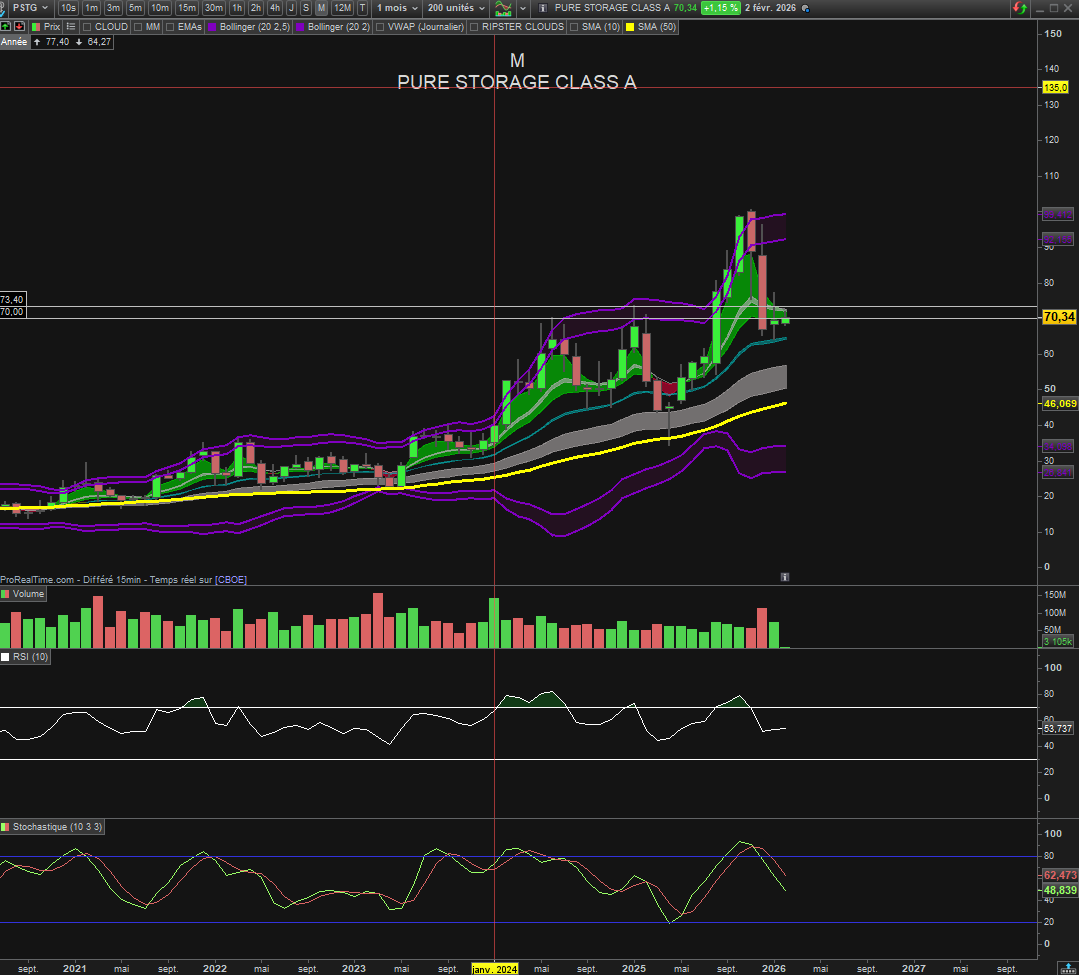
Task: Click the Volume indicator label
Action: tap(23, 594)
